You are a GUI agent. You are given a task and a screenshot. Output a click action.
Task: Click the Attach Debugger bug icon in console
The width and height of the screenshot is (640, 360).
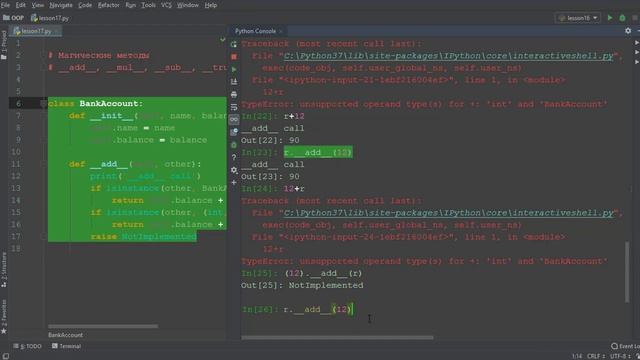click(234, 145)
